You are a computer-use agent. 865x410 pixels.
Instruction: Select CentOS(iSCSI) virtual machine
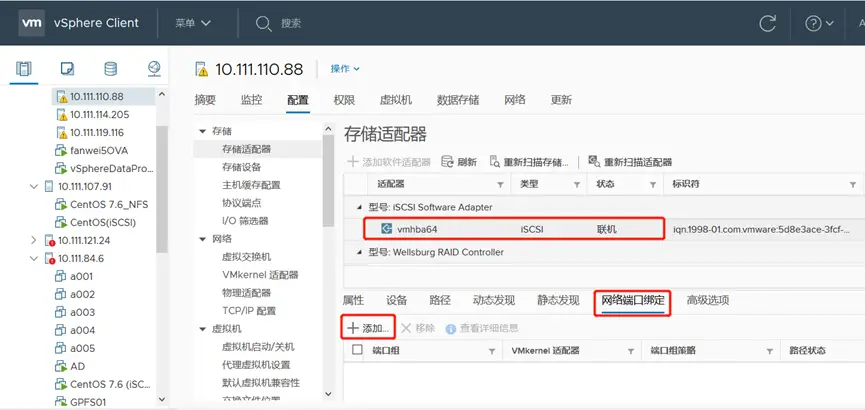(x=103, y=222)
